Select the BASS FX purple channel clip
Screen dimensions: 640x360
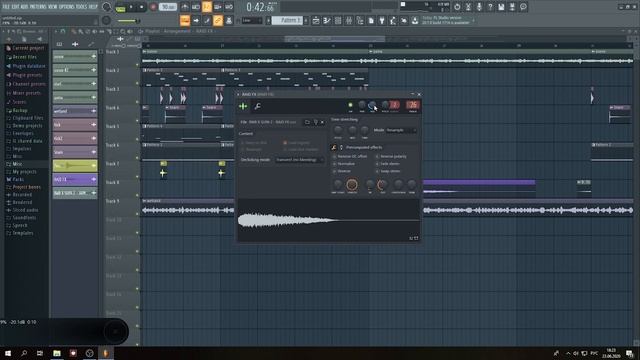coord(75,179)
